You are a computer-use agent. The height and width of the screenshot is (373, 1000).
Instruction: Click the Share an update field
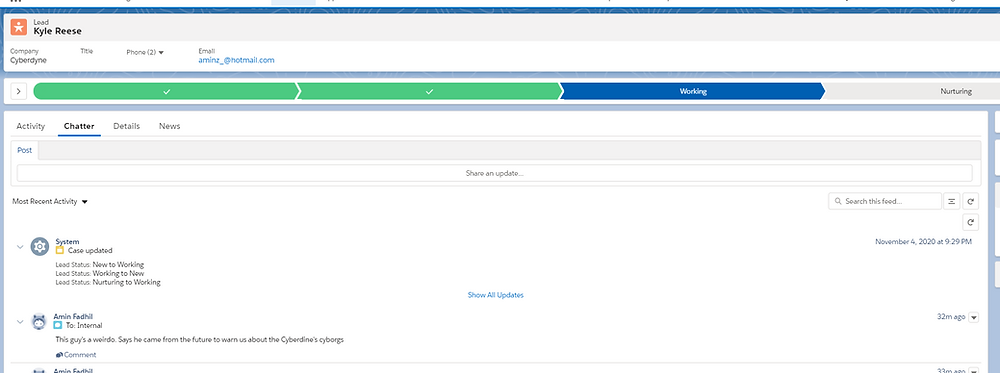click(x=494, y=173)
